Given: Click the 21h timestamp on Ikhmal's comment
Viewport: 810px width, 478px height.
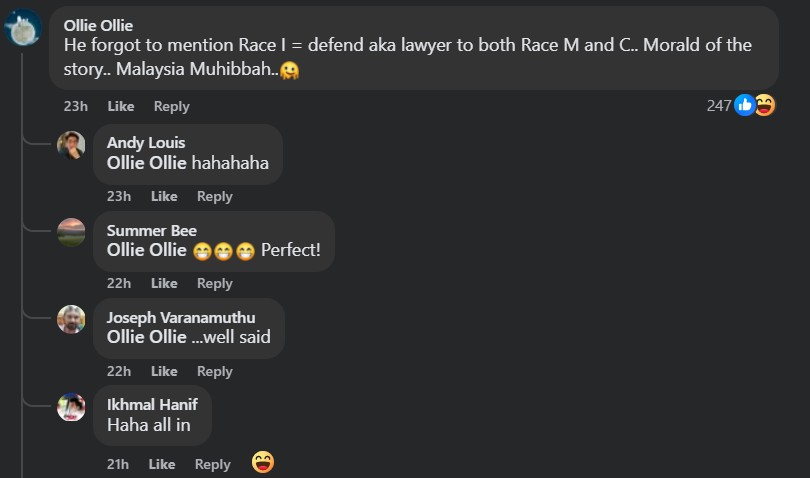Looking at the screenshot, I should pyautogui.click(x=118, y=465).
